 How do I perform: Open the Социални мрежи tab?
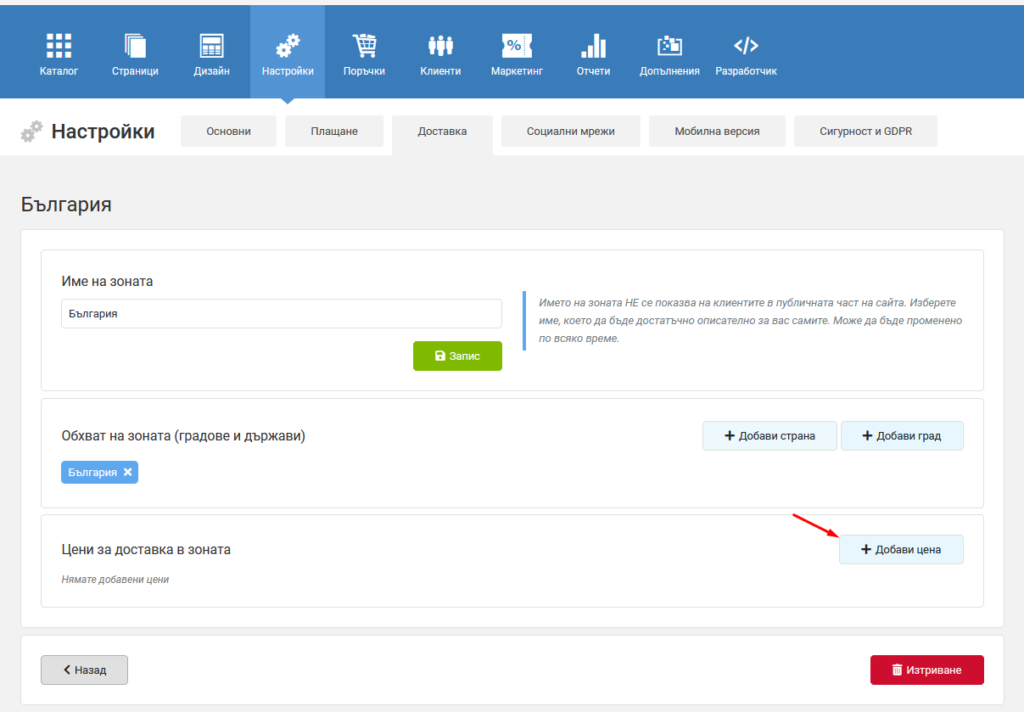[x=571, y=131]
